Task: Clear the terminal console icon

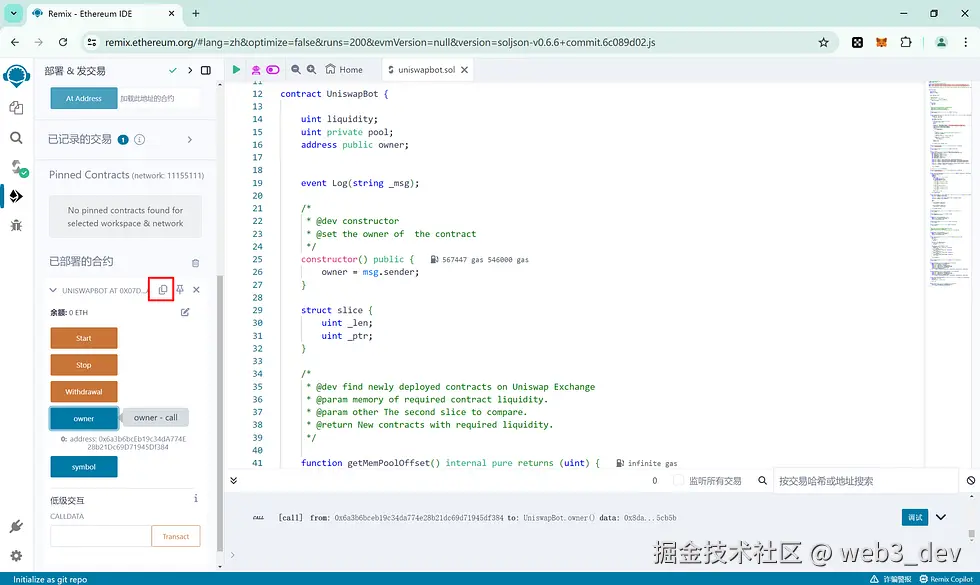Action: tap(971, 481)
